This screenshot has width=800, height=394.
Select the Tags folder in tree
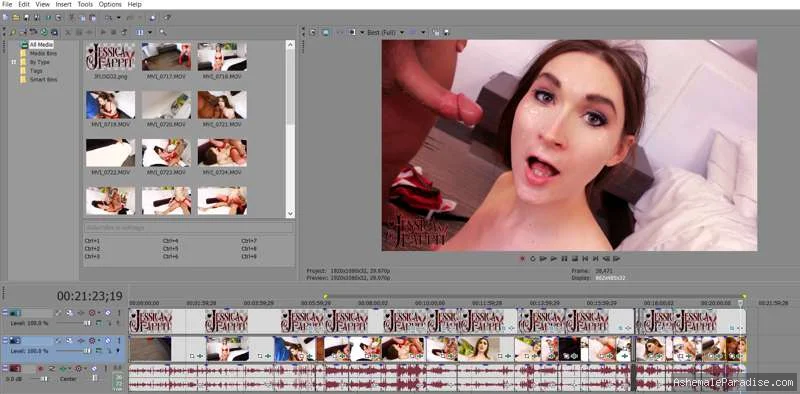[36, 71]
